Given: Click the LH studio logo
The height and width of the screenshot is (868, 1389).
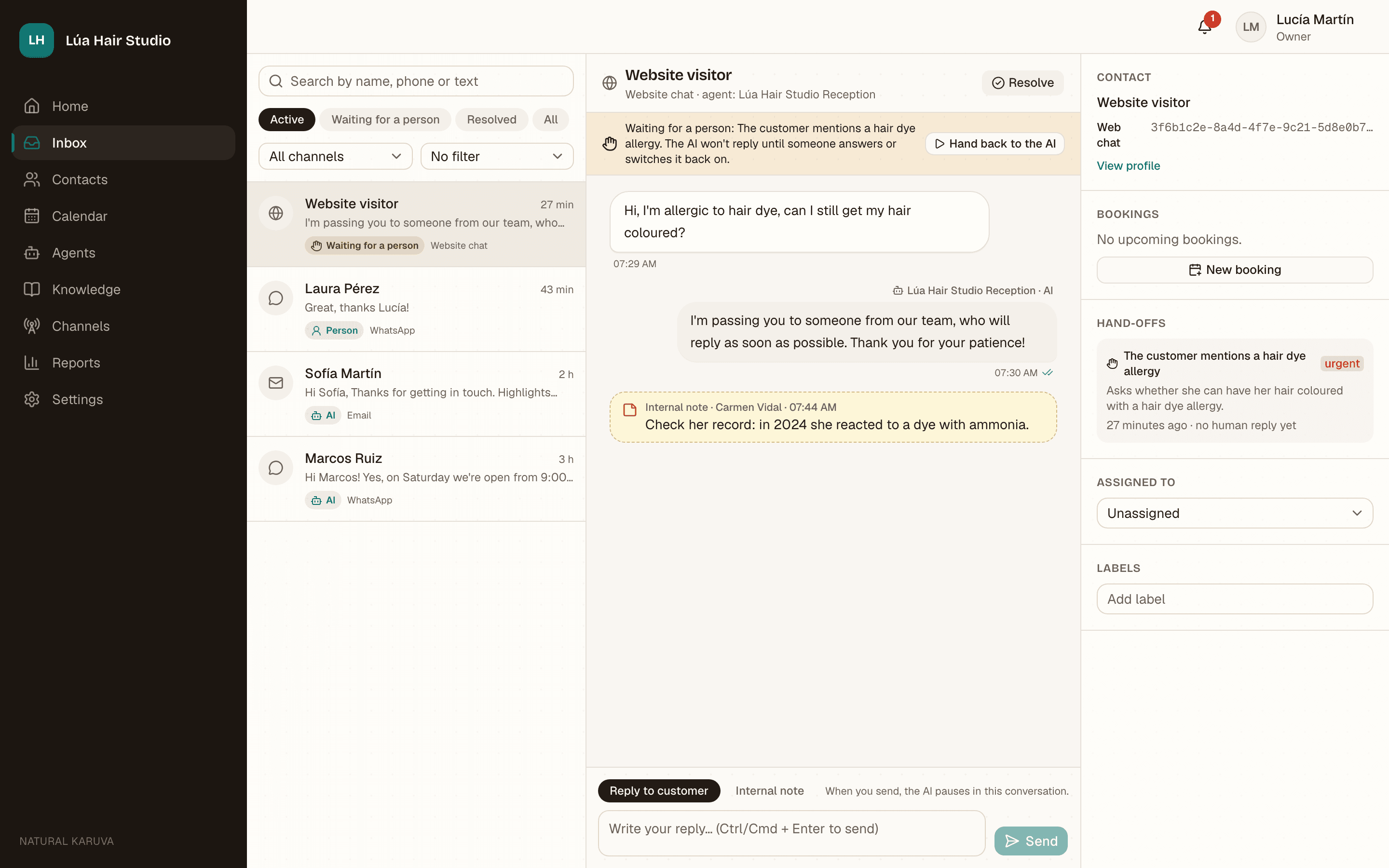Looking at the screenshot, I should (x=37, y=40).
